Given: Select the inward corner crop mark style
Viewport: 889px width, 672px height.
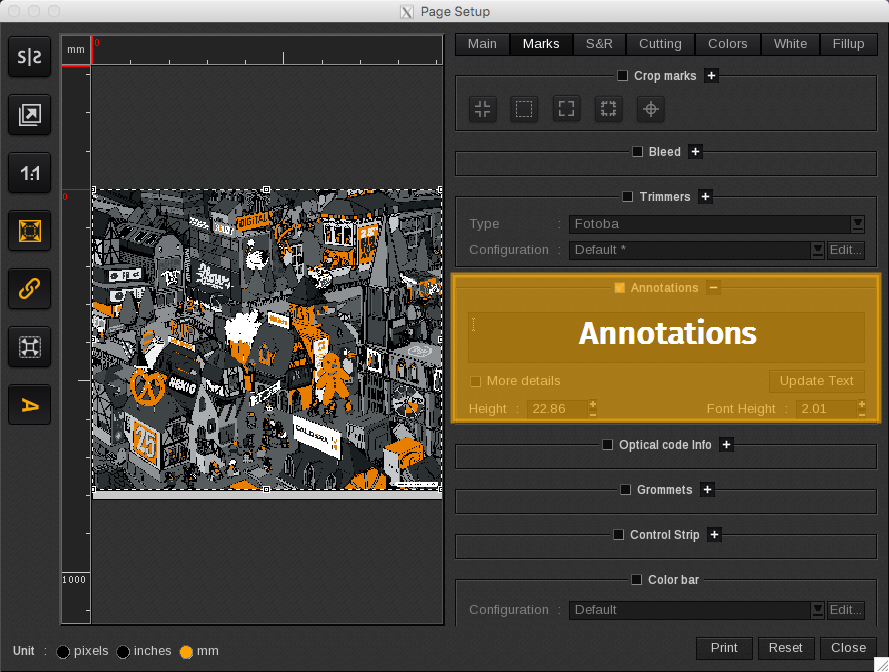Looking at the screenshot, I should tap(483, 109).
